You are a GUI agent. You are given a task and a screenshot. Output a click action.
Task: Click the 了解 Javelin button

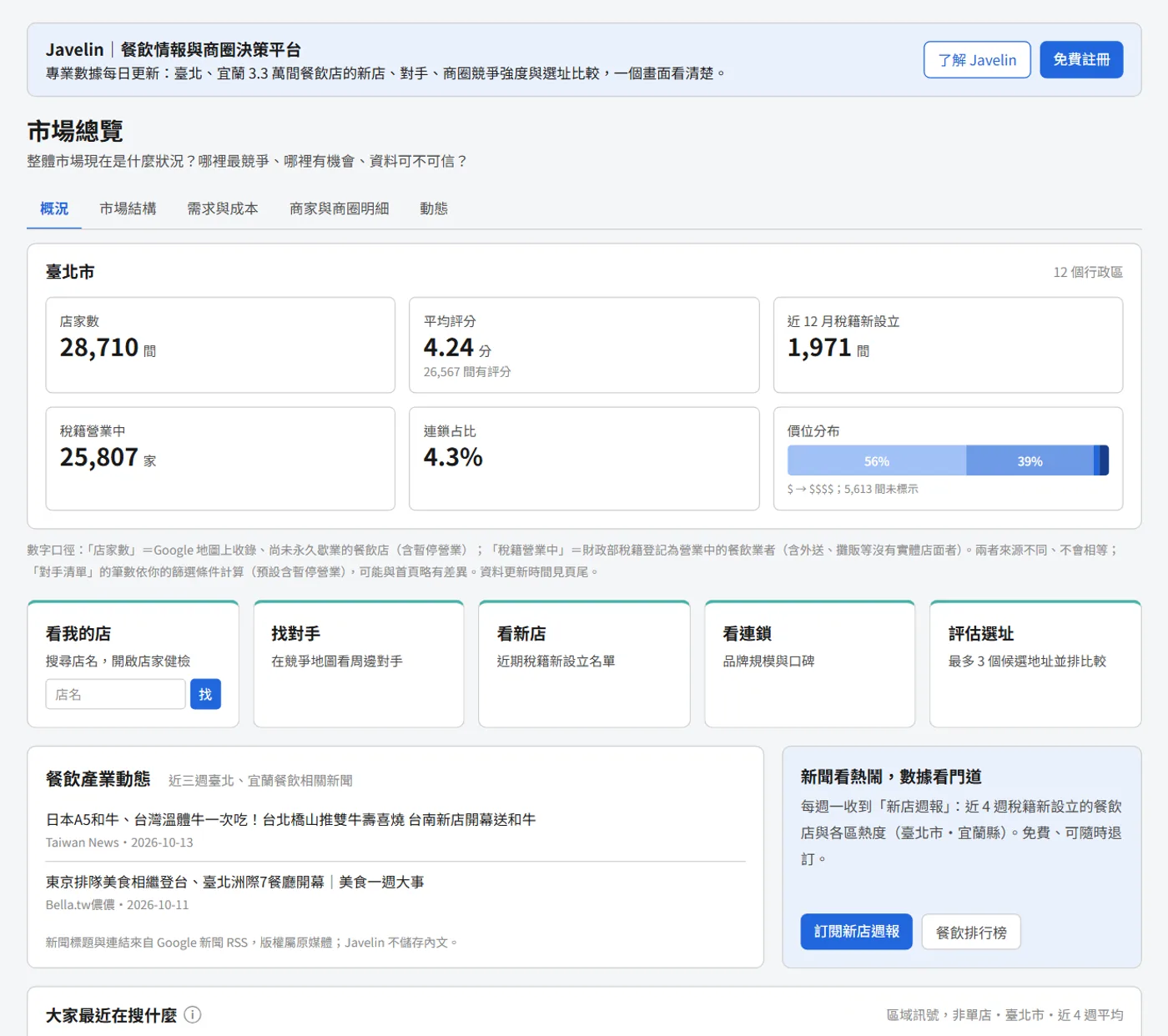coord(977,60)
